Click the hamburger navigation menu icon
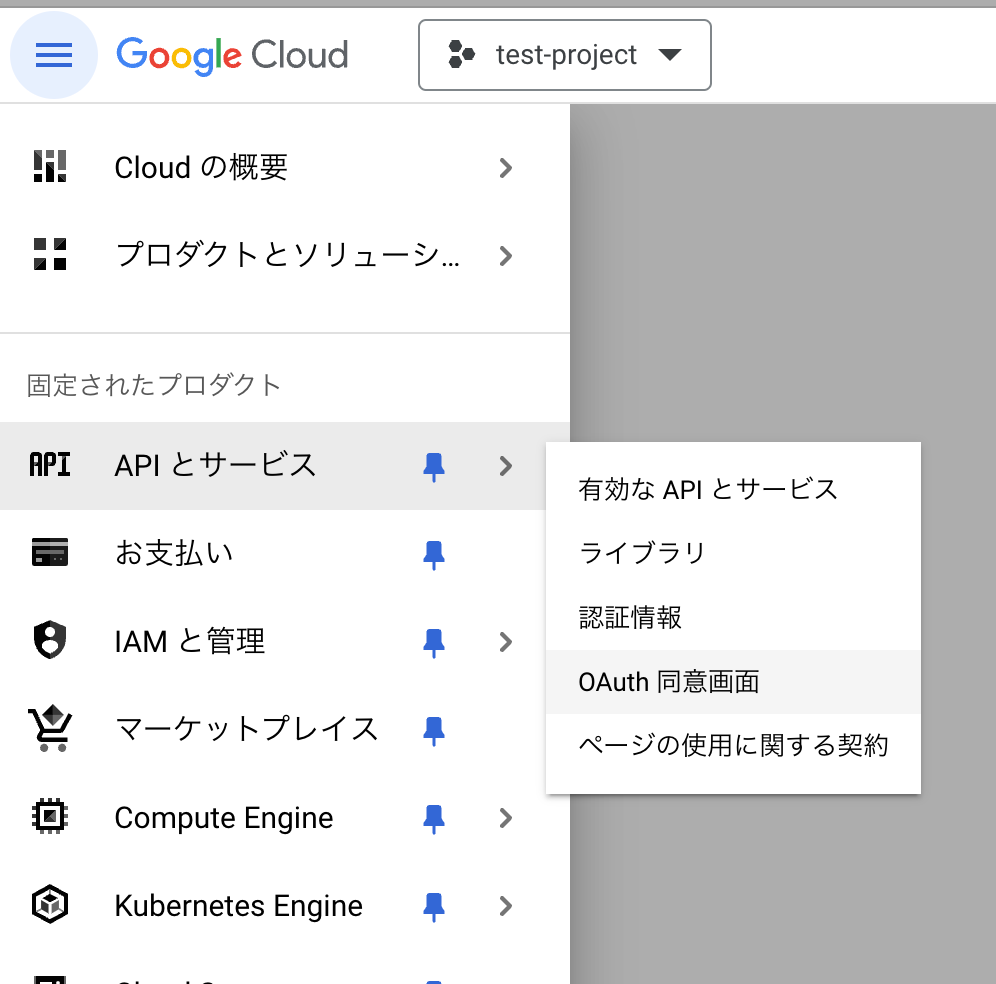996x984 pixels. 54,55
